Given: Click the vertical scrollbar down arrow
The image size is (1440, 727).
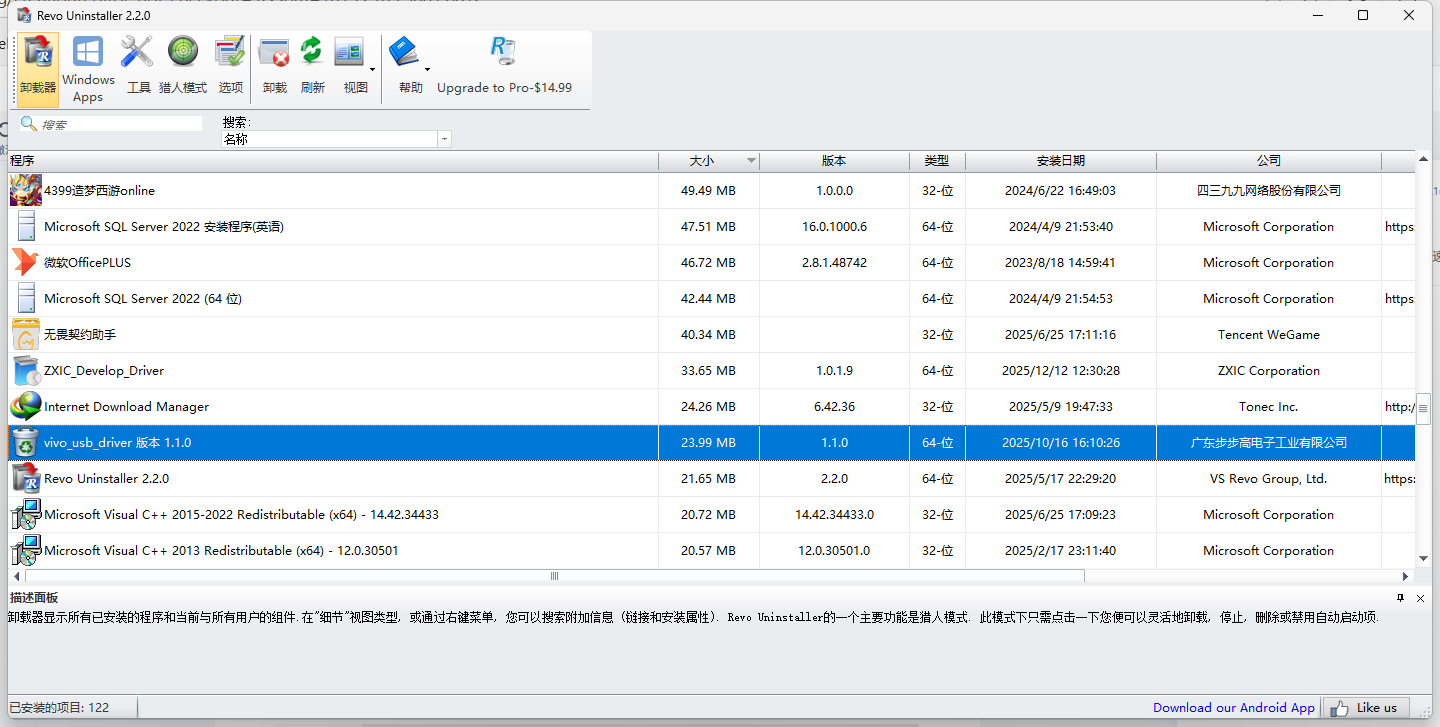Looking at the screenshot, I should [1423, 559].
